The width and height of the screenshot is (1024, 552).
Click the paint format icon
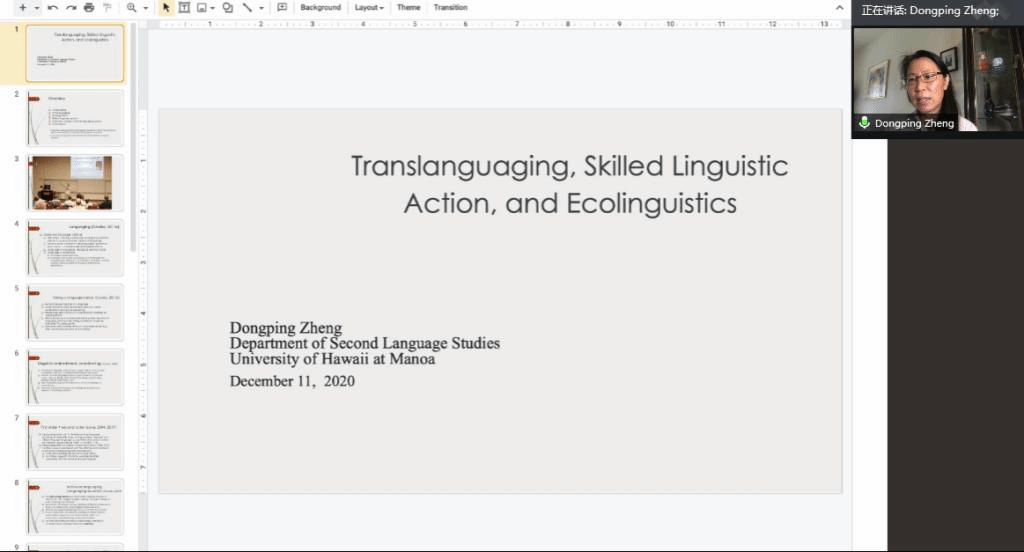107,7
